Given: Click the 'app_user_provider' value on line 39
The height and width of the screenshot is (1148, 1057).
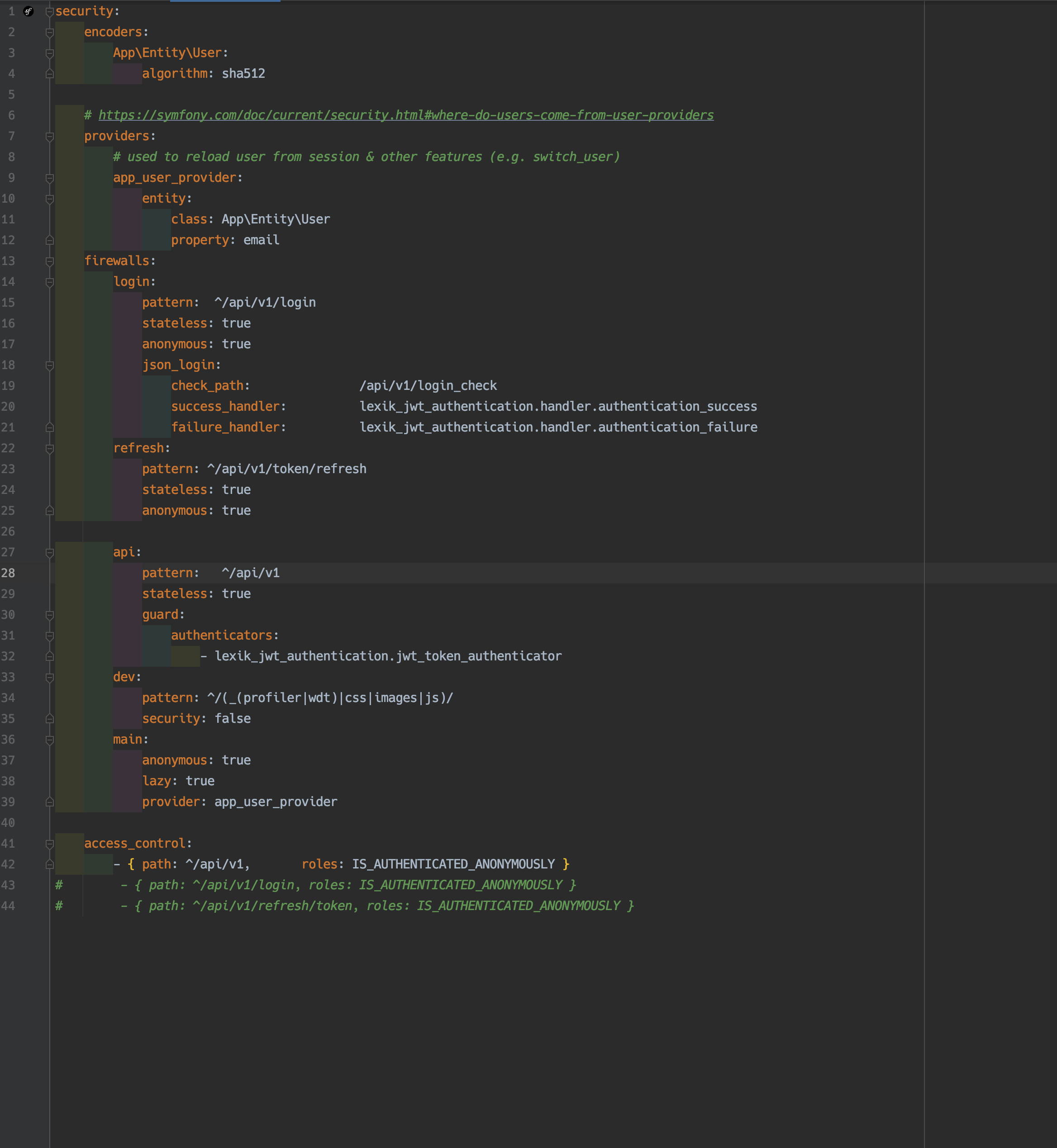Looking at the screenshot, I should tap(276, 802).
